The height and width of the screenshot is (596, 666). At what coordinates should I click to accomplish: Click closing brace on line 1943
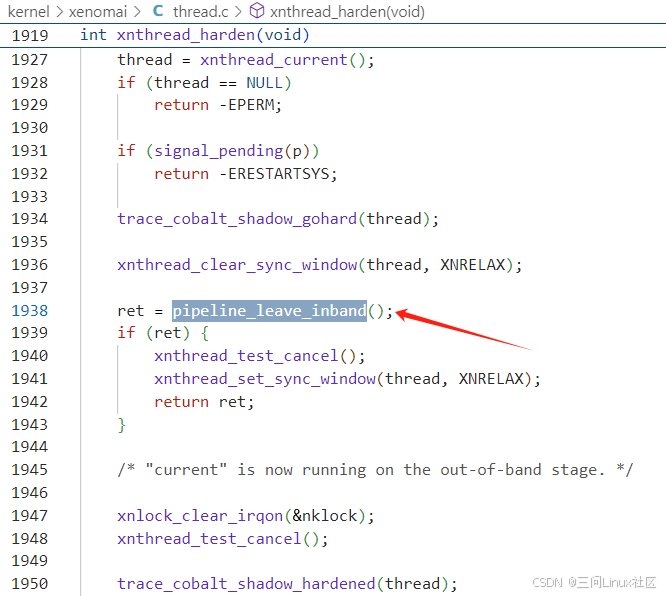coord(121,425)
